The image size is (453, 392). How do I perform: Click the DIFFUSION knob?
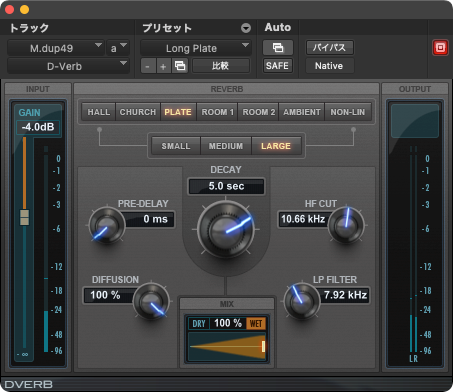point(151,302)
